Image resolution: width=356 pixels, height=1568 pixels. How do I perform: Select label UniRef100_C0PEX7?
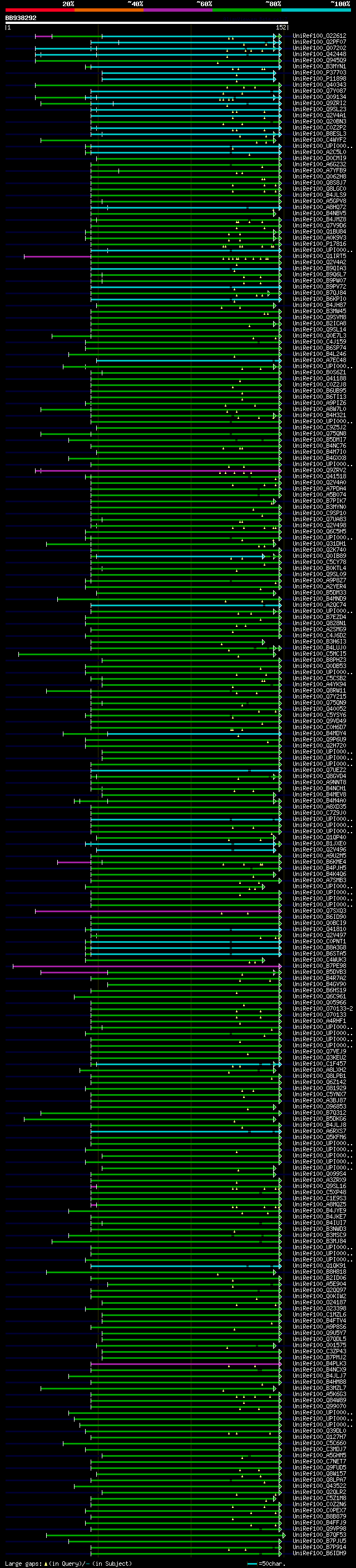(x=319, y=1510)
